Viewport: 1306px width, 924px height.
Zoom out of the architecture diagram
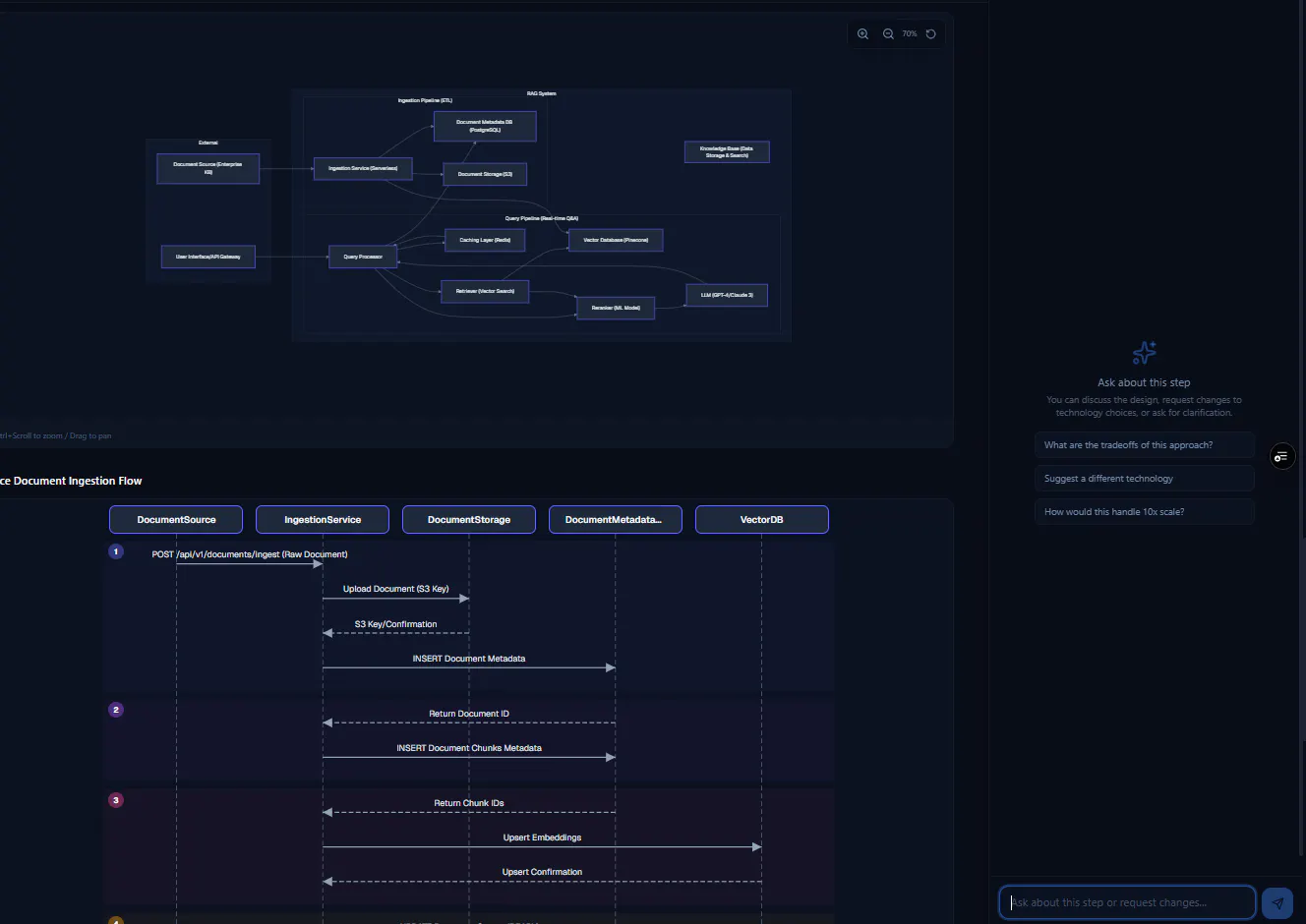coord(888,33)
